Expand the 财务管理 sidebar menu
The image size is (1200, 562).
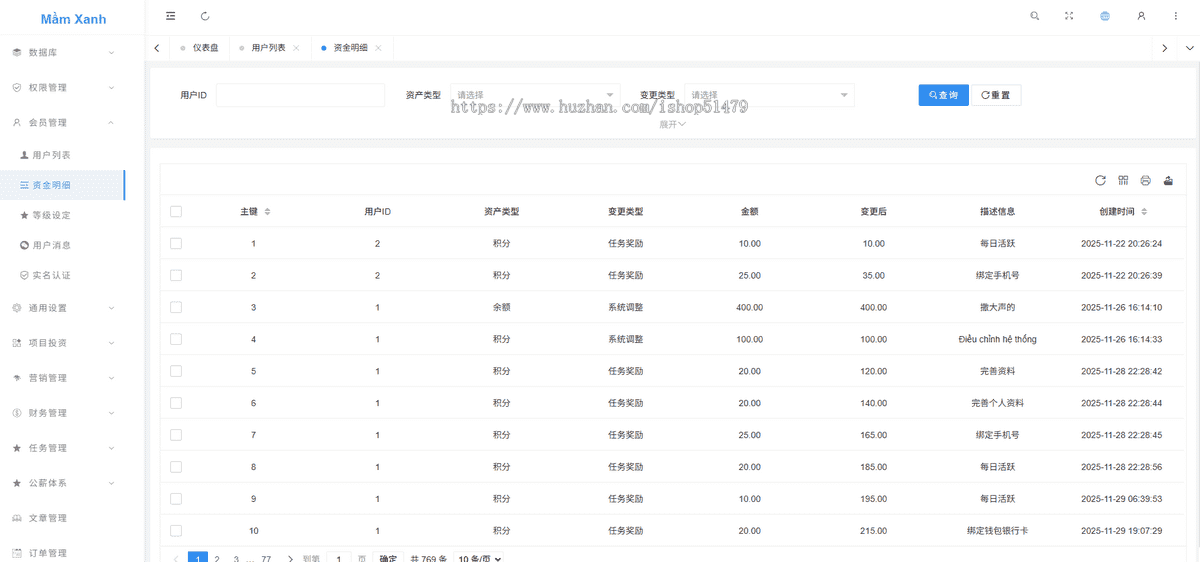click(x=62, y=413)
